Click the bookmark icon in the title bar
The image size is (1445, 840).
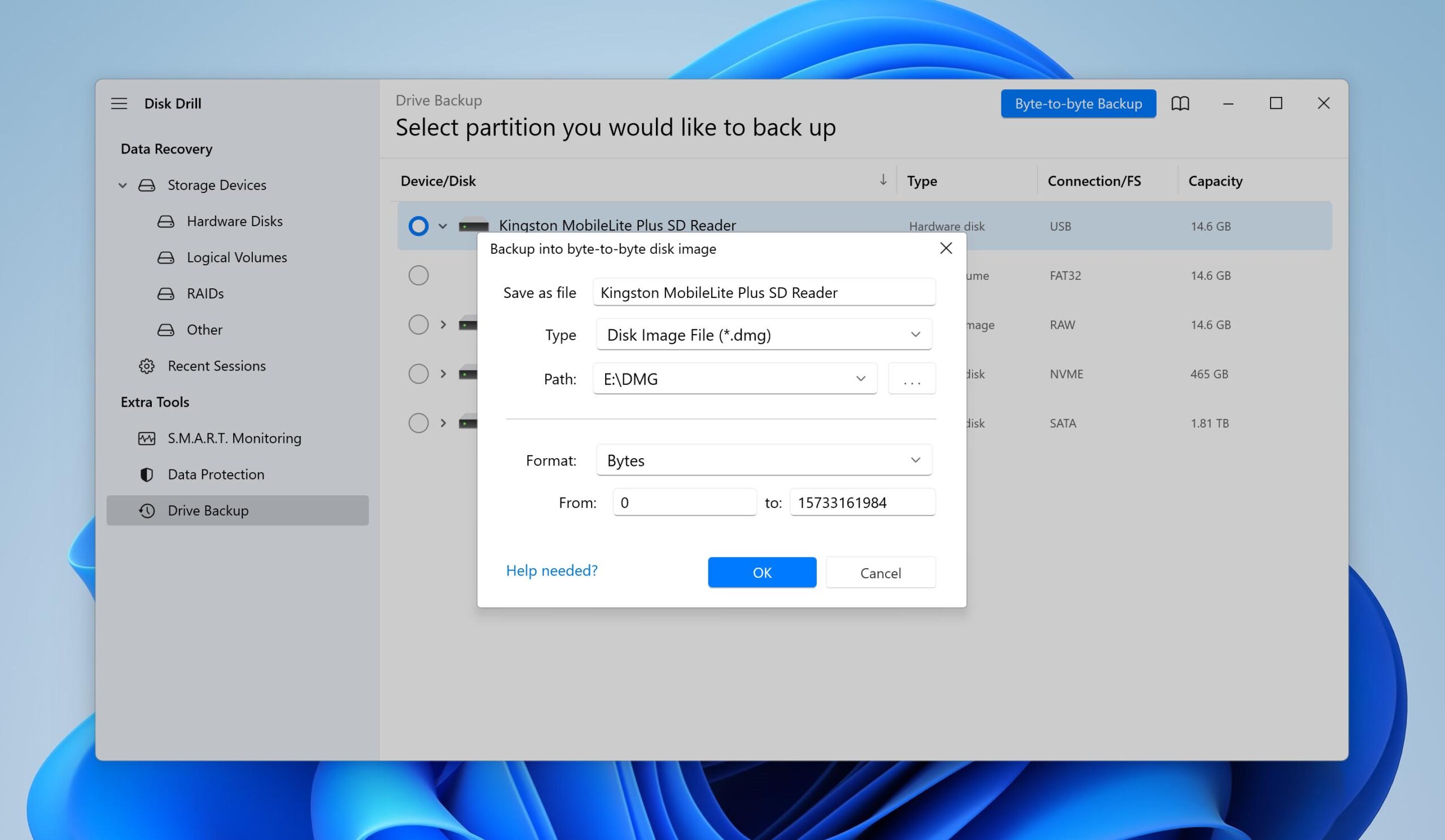pyautogui.click(x=1180, y=103)
